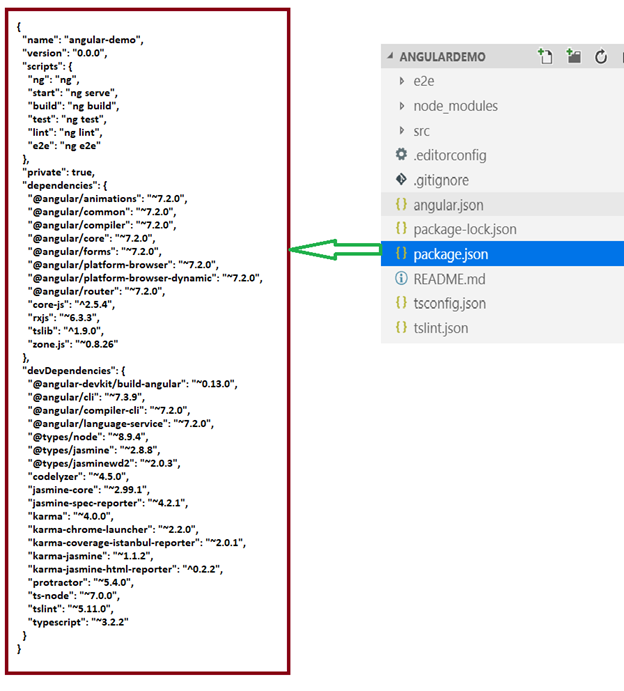Click the @types/node version line
The height and width of the screenshot is (691, 624).
(88, 437)
